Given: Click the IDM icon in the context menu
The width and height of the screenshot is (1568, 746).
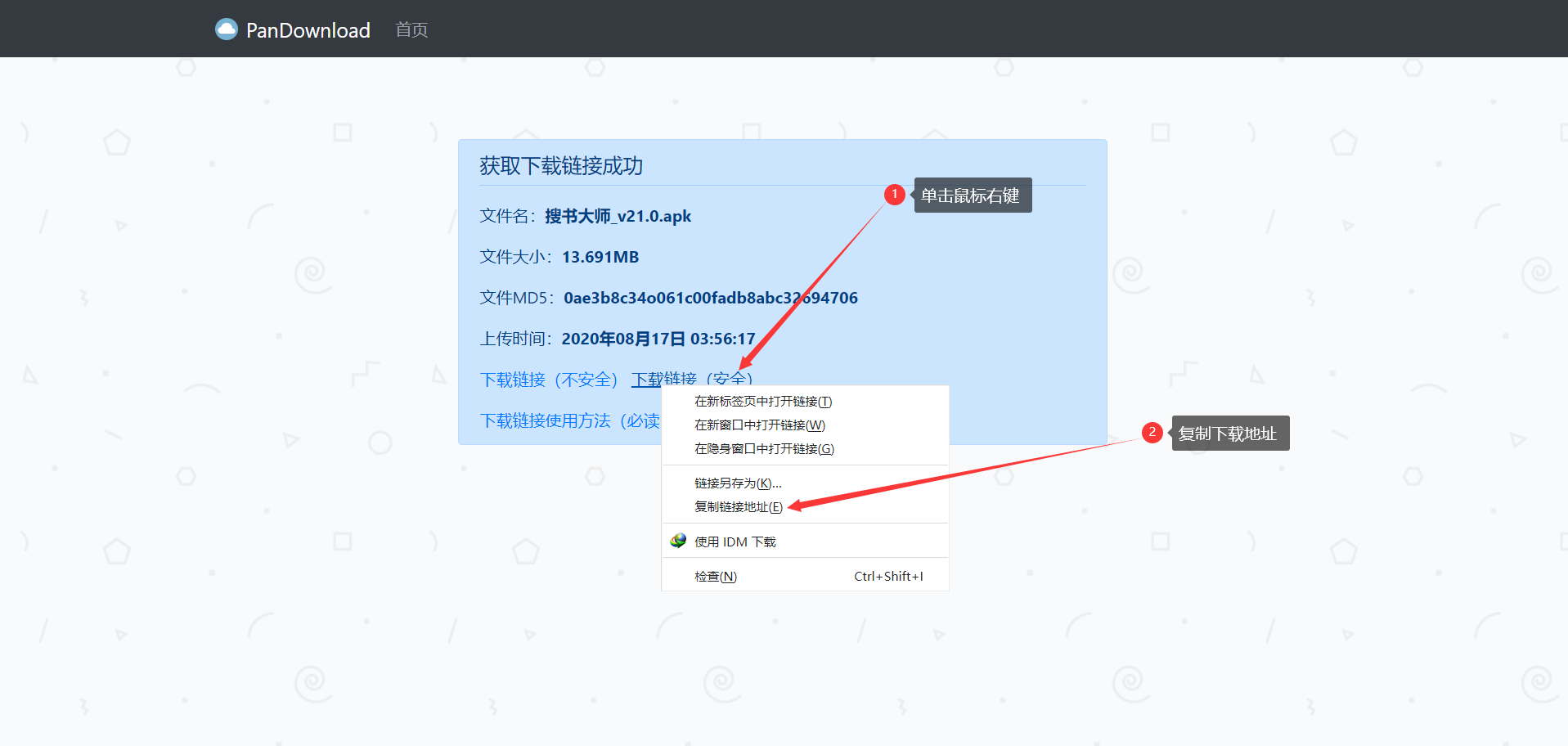Looking at the screenshot, I should (x=678, y=540).
